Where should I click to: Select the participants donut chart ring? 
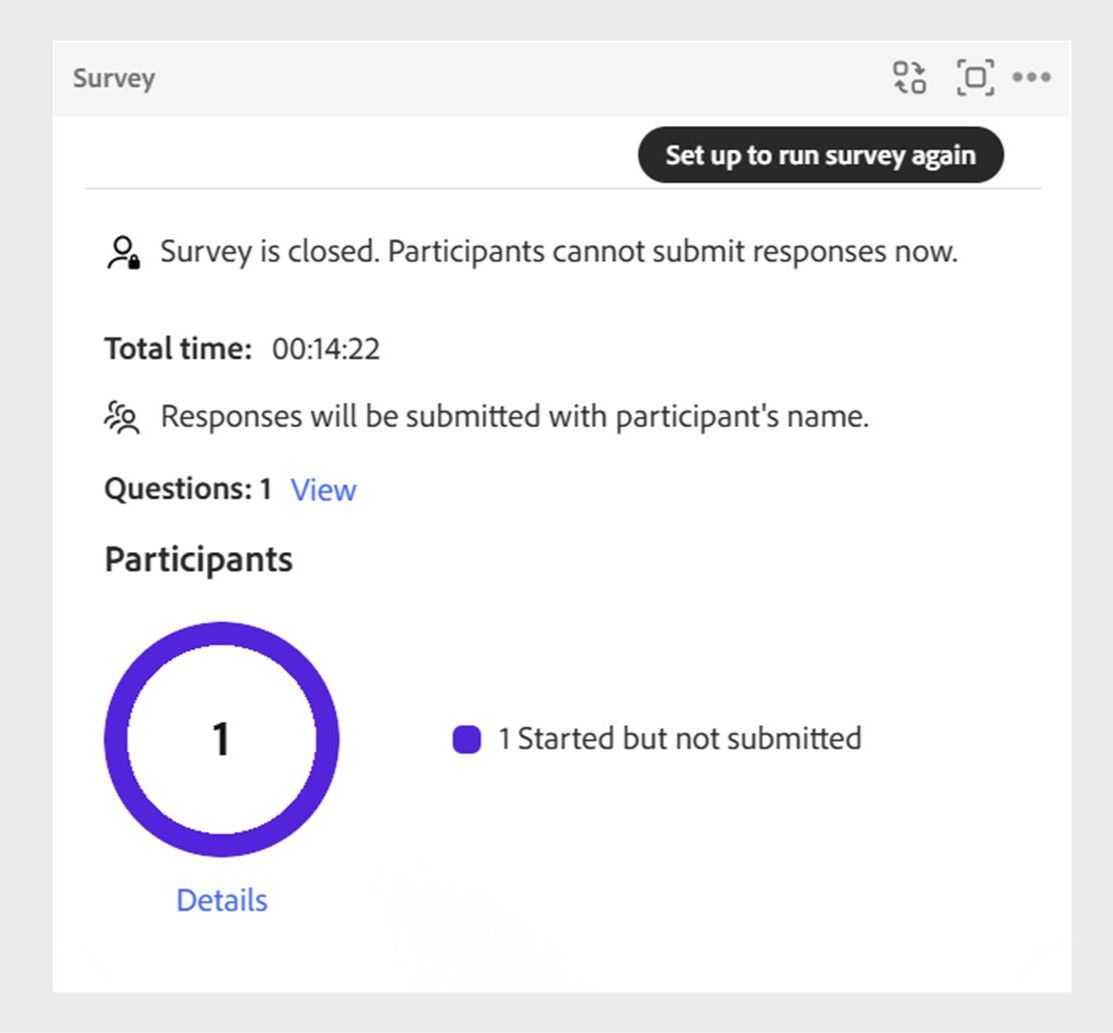pyautogui.click(x=221, y=633)
